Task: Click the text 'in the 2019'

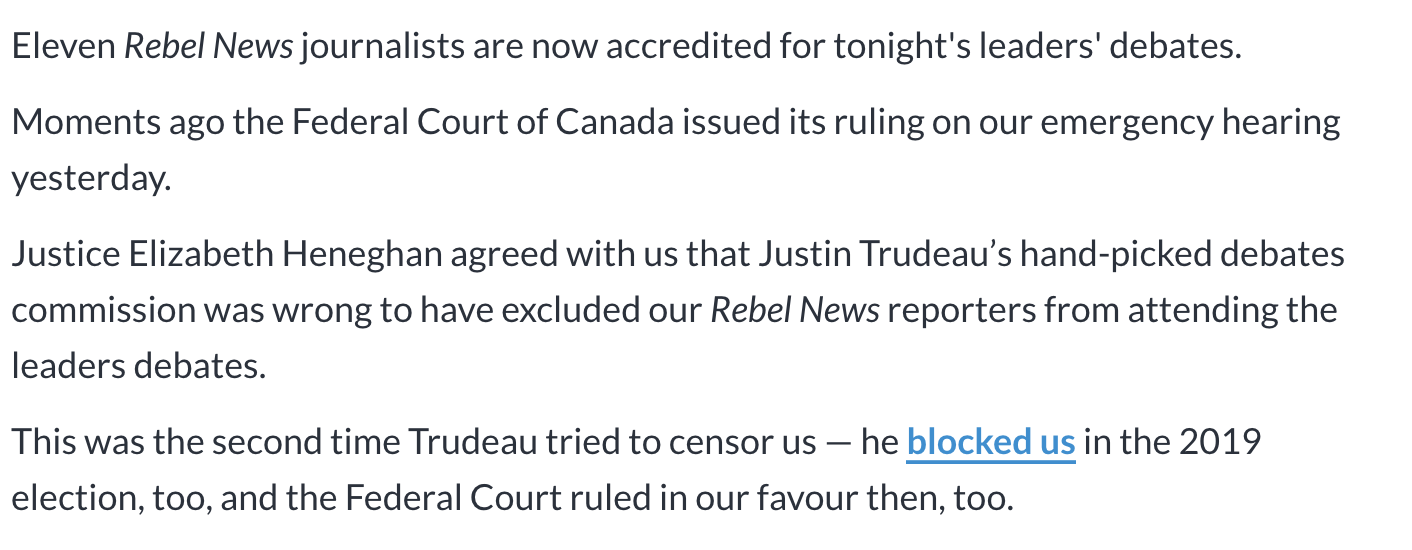Action: 1172,442
